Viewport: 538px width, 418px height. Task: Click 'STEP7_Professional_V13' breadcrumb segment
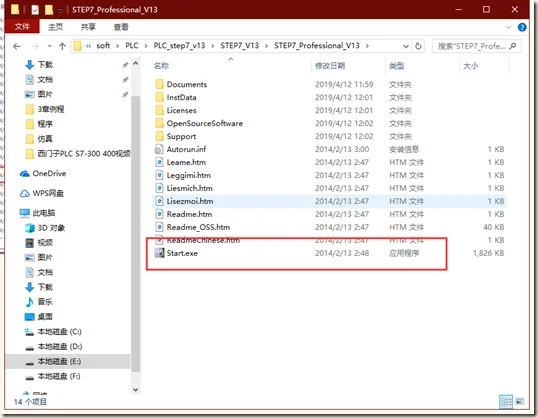317,46
